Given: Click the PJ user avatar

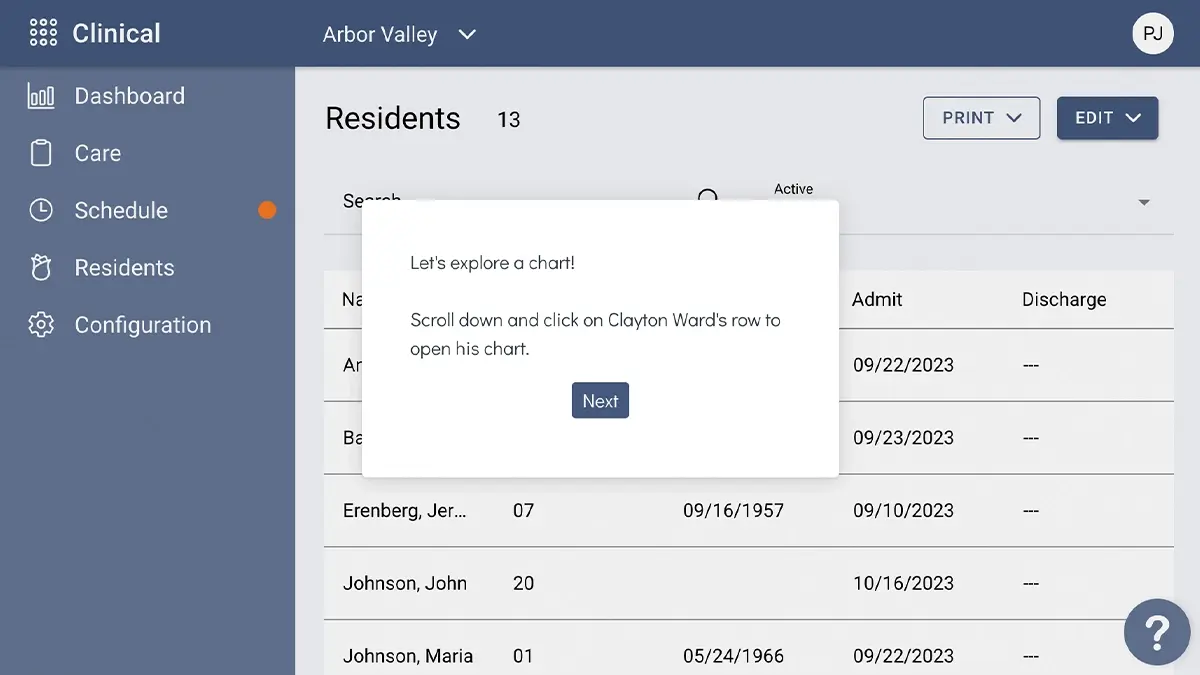Looking at the screenshot, I should point(1152,33).
